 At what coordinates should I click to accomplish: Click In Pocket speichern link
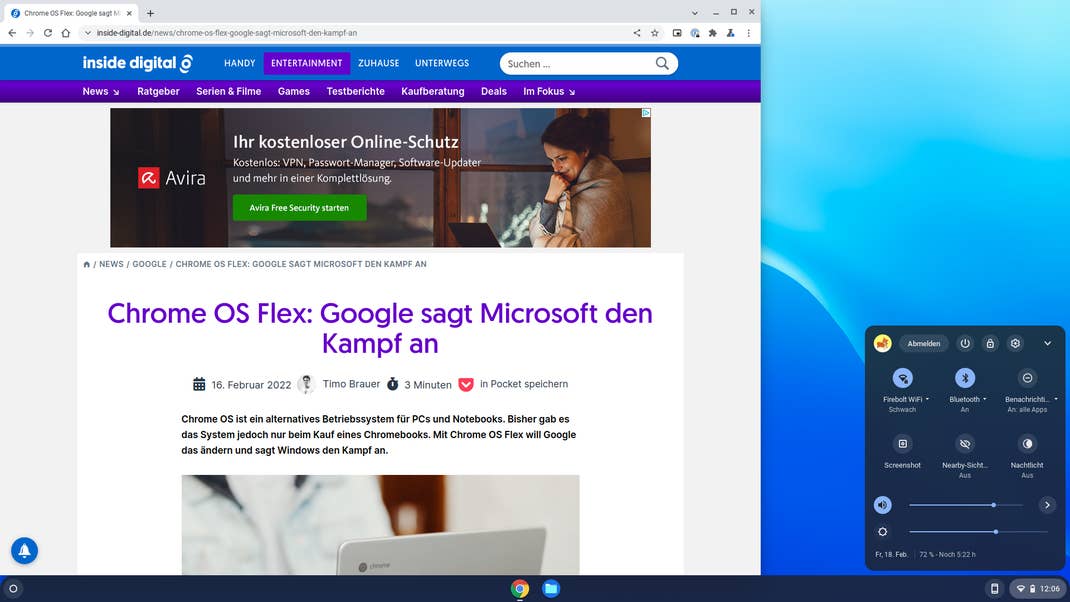(x=524, y=384)
